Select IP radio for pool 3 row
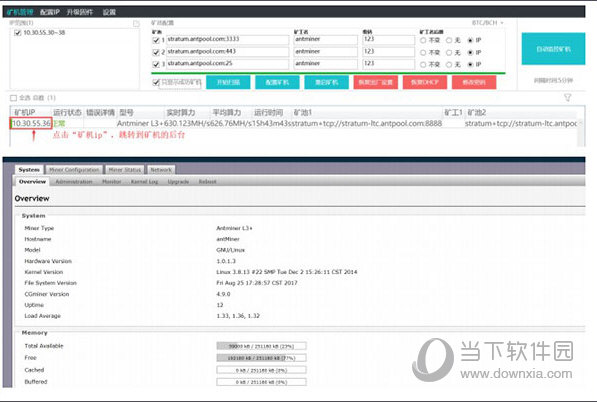 tap(470, 65)
